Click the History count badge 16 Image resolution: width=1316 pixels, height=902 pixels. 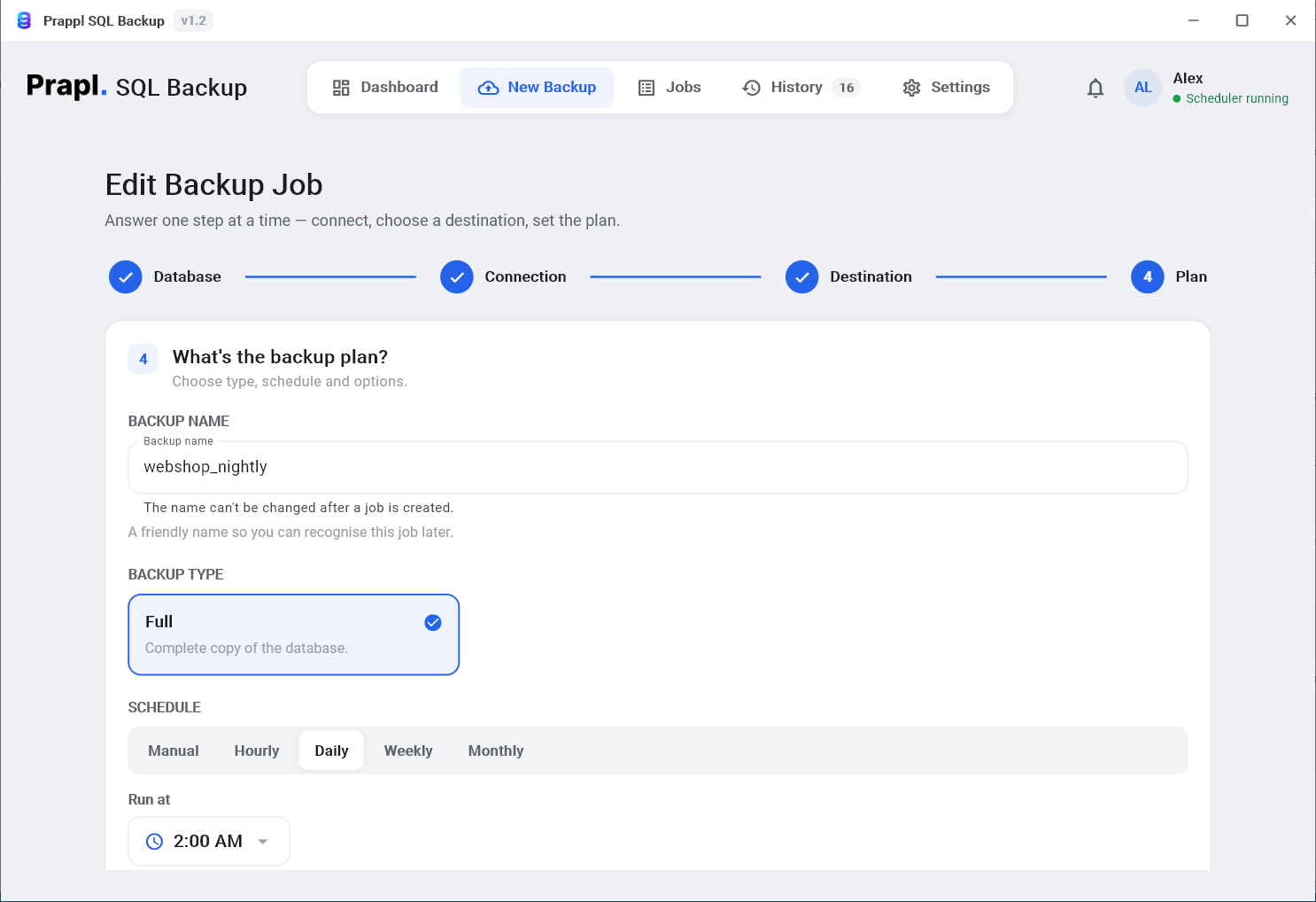(847, 88)
